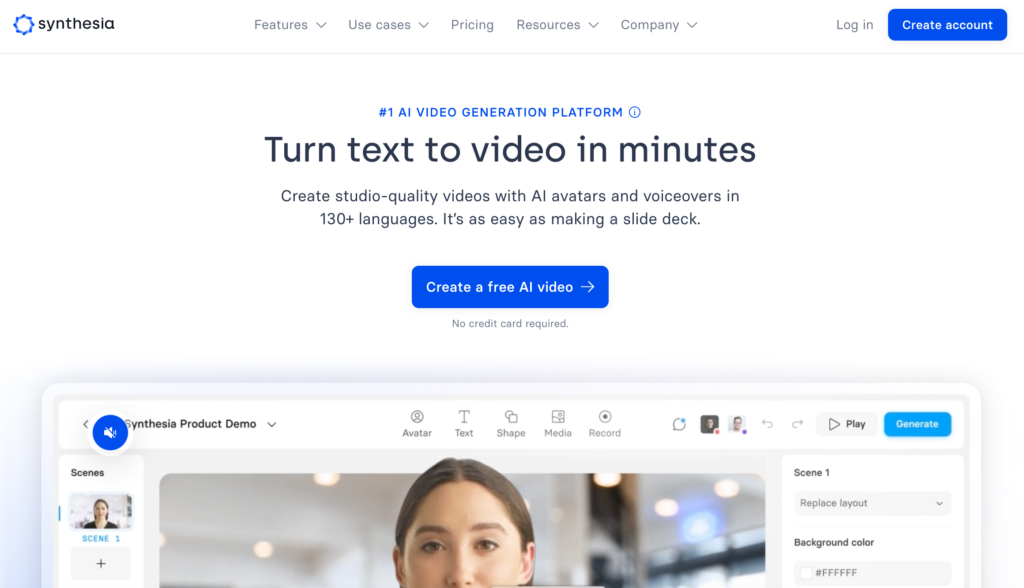Click the first collaborator avatar with red dot
Screen dimensions: 1024x588
click(709, 424)
